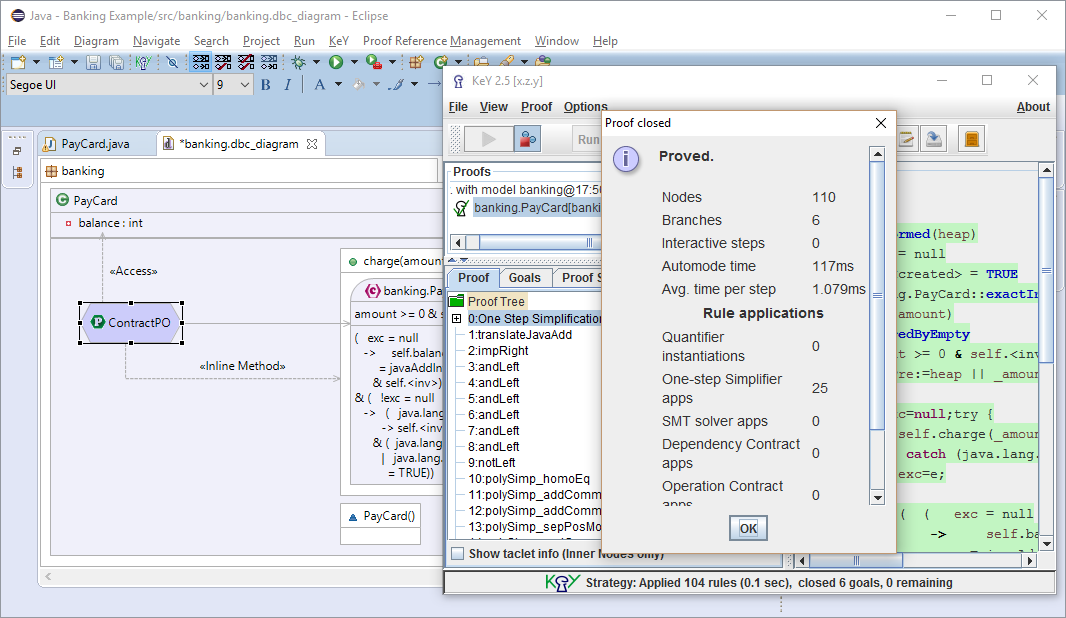The height and width of the screenshot is (618, 1066).
Task: Click the Font Color A icon
Action: [320, 85]
